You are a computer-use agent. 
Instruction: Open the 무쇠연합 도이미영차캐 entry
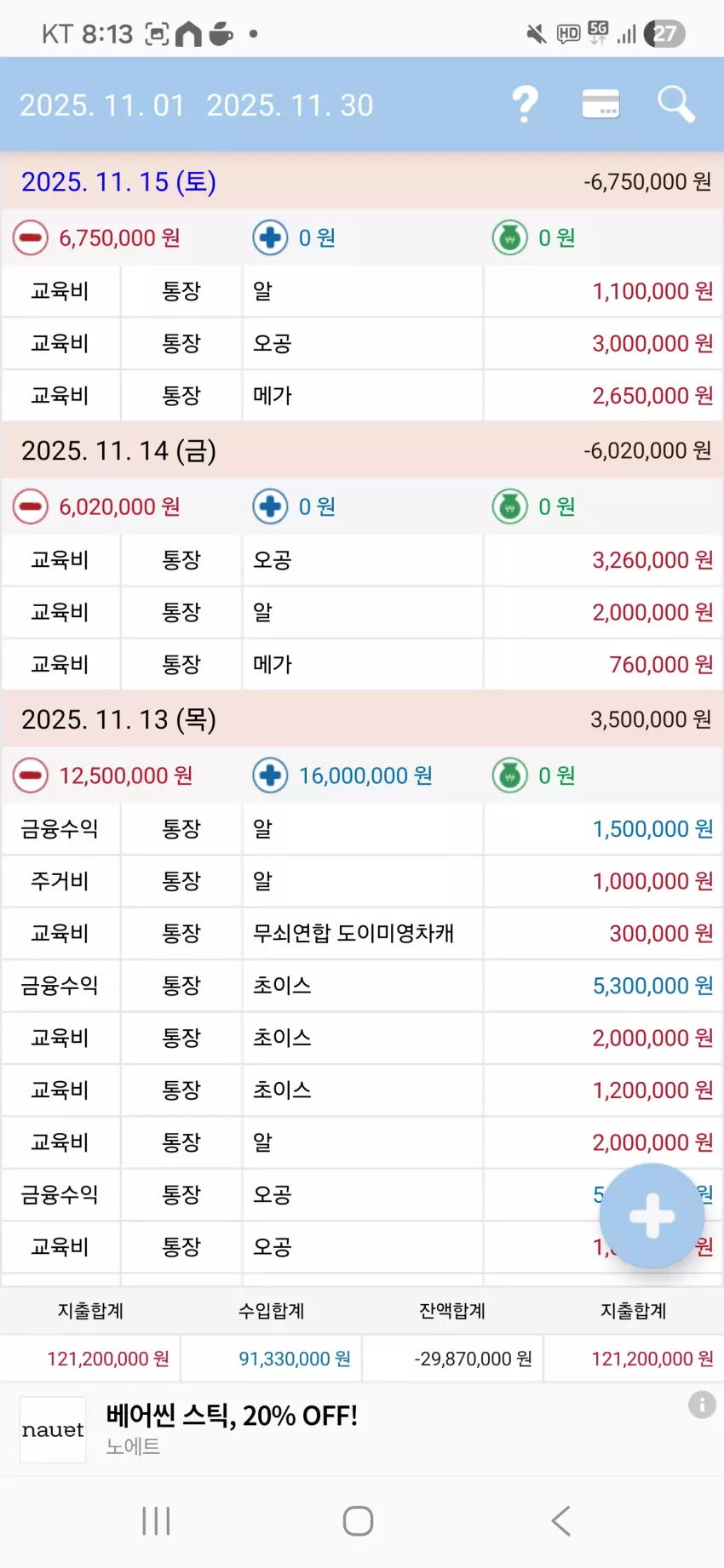click(362, 934)
